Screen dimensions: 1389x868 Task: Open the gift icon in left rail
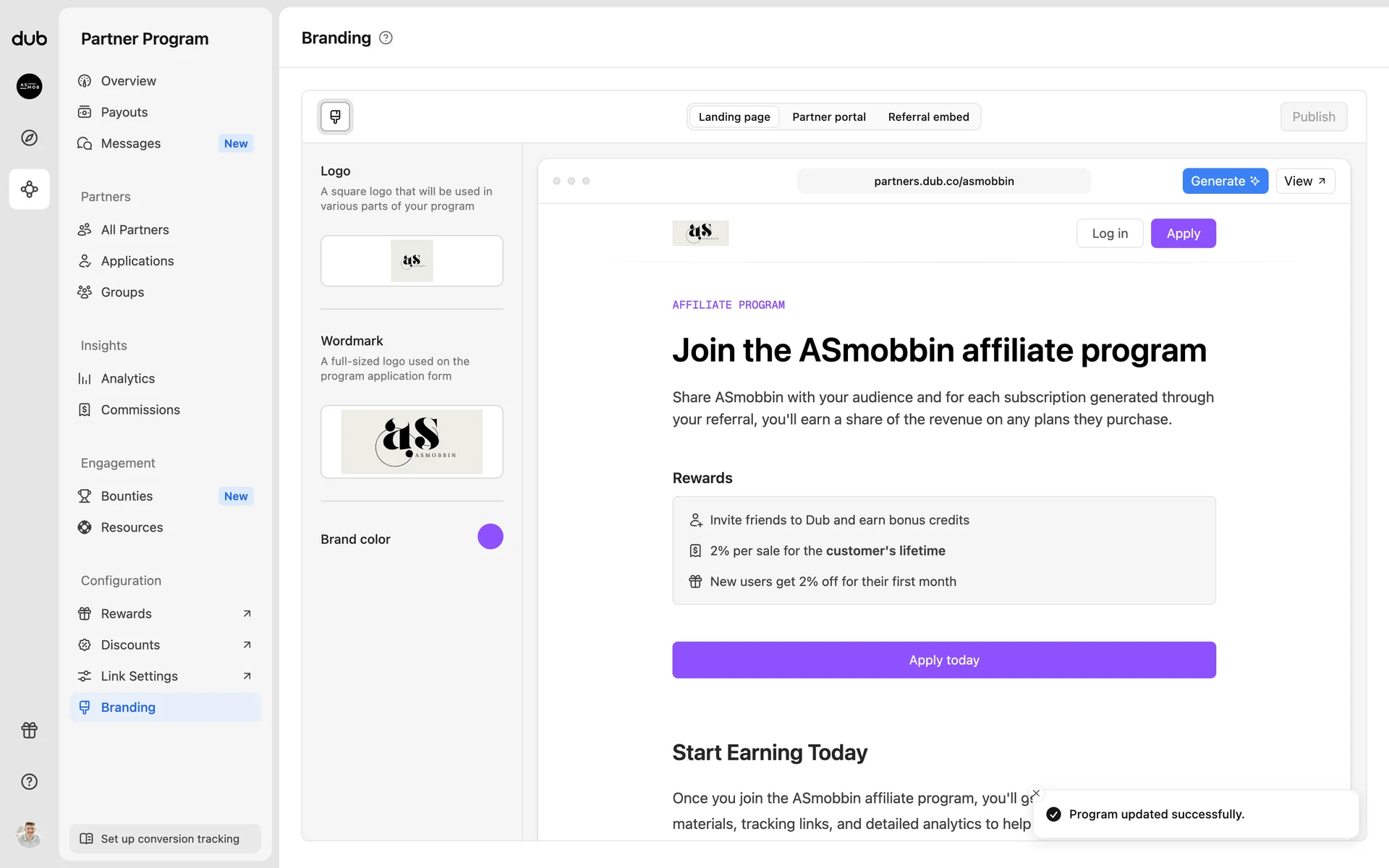tap(30, 730)
